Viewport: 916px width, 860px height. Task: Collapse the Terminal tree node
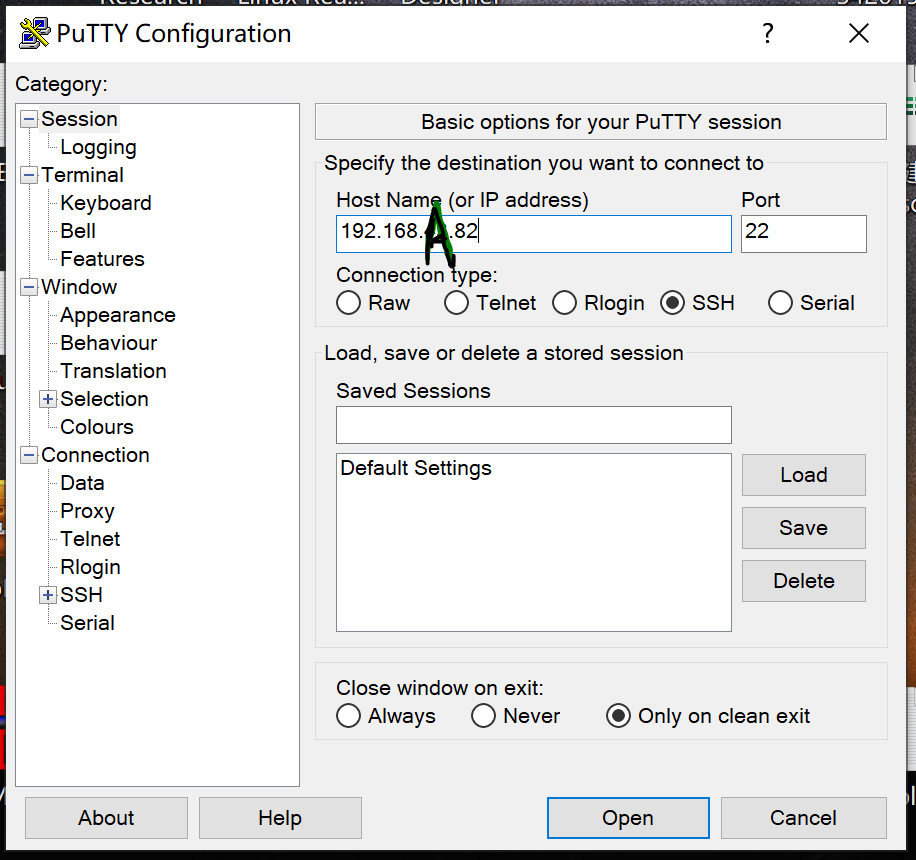coord(29,175)
